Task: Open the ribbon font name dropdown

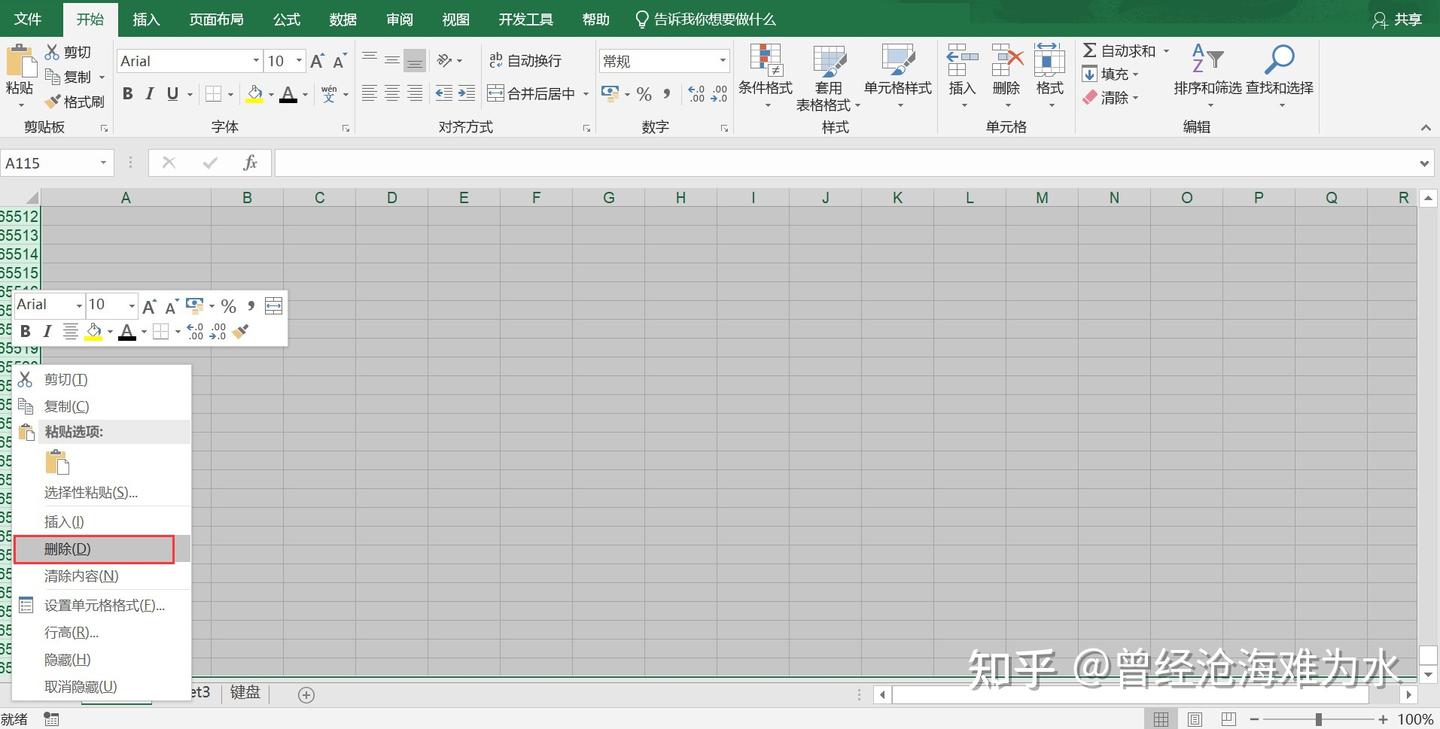Action: coord(255,61)
